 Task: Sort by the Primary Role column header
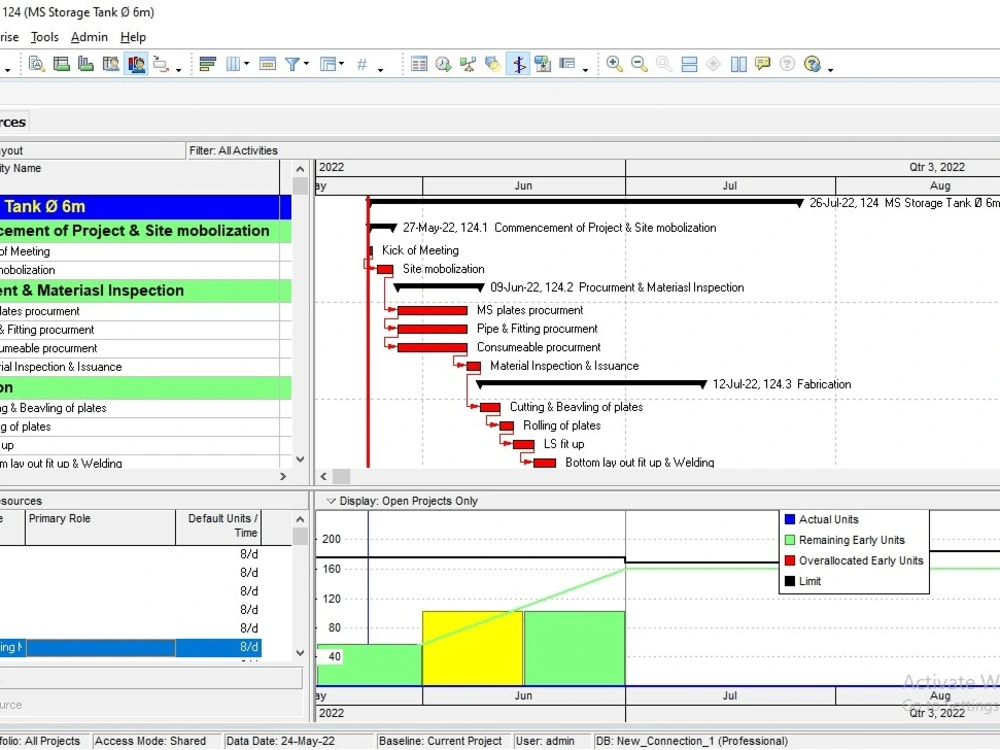[100, 527]
